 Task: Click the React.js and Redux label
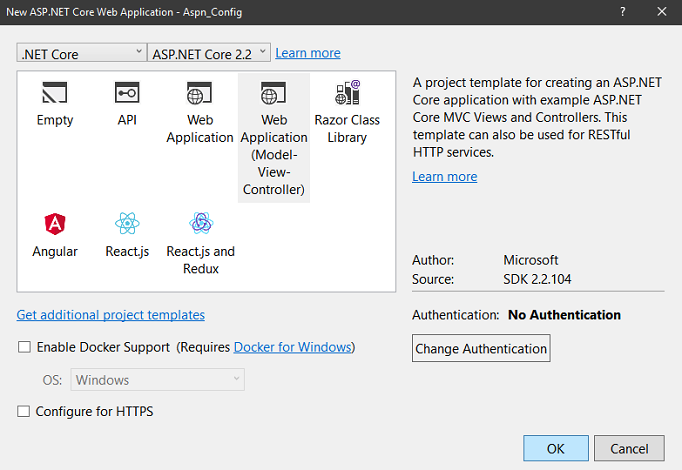tap(201, 260)
